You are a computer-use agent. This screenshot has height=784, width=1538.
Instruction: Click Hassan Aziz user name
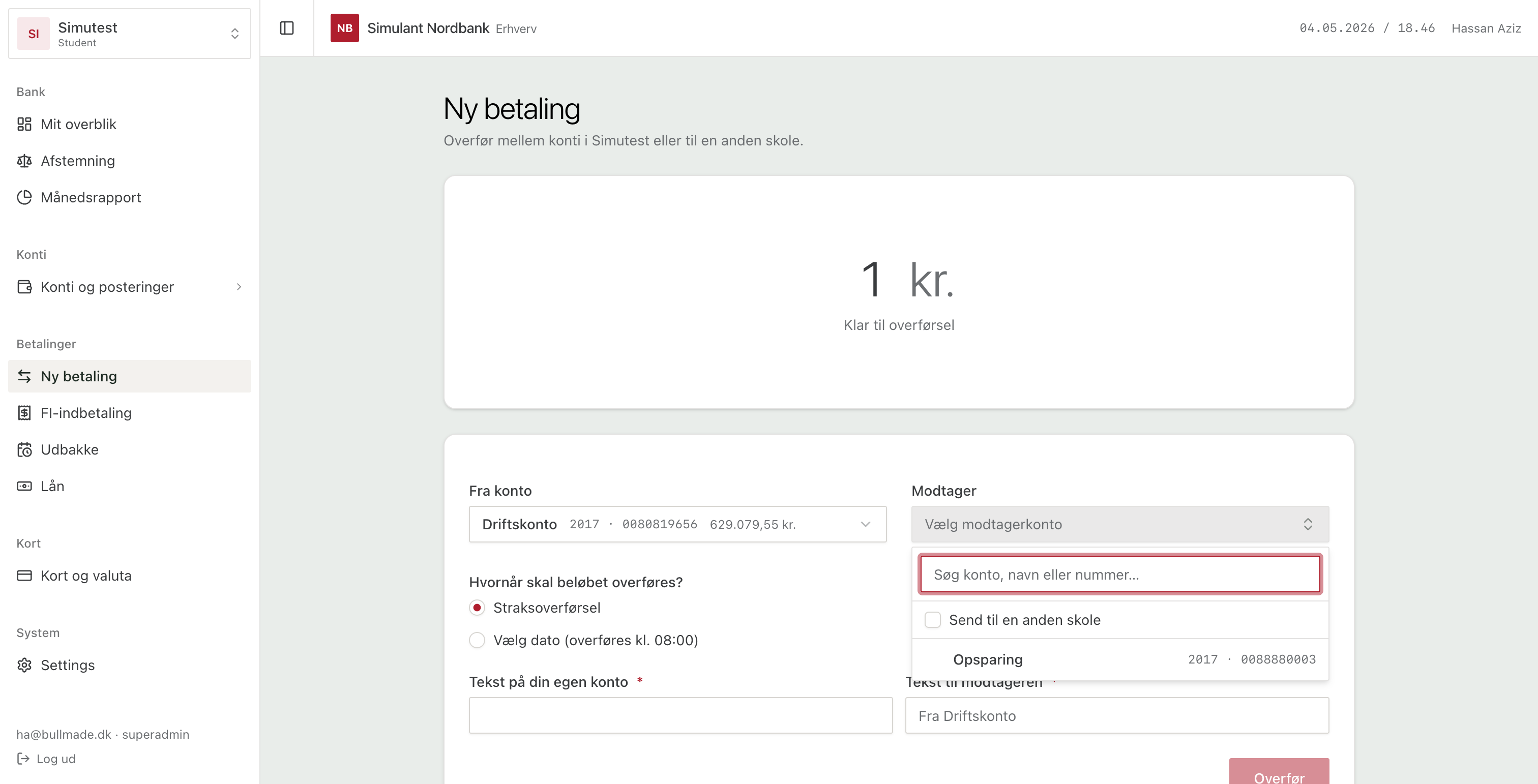(1486, 28)
